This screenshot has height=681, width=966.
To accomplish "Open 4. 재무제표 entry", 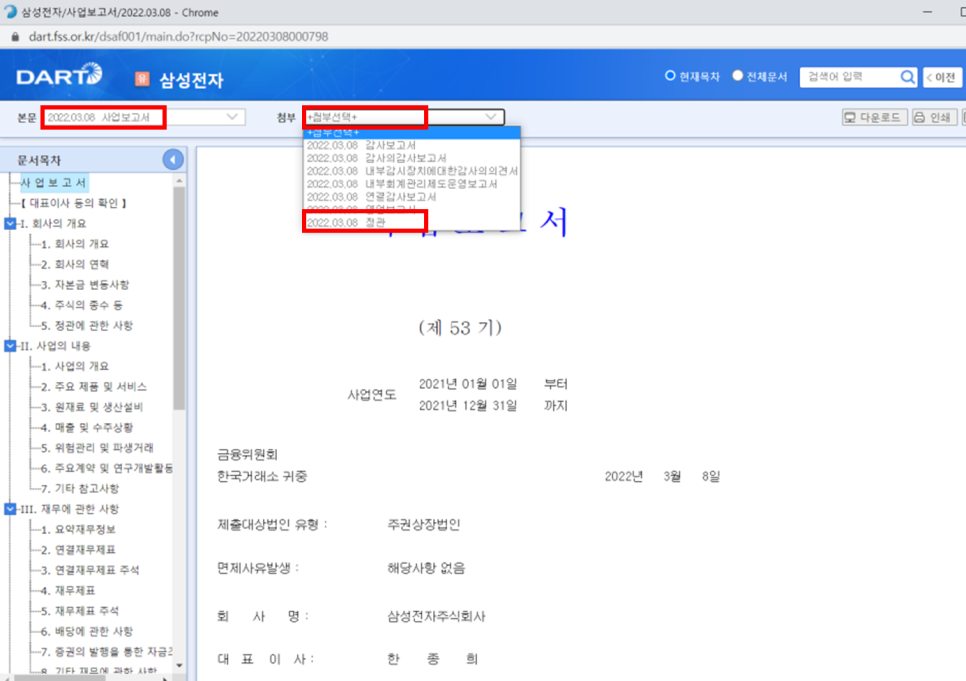I will coord(68,590).
